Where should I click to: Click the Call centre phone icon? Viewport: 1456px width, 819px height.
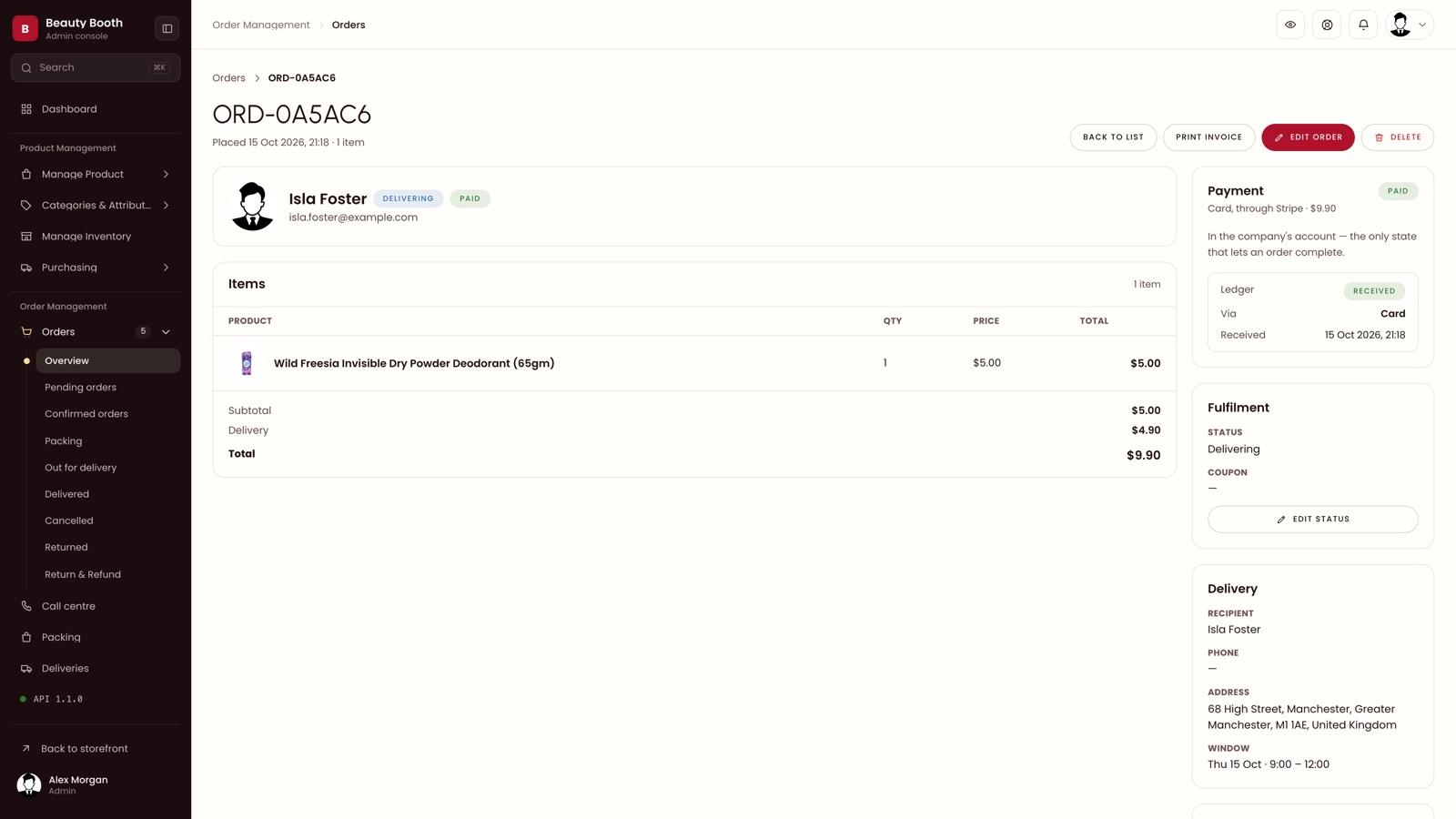click(26, 606)
